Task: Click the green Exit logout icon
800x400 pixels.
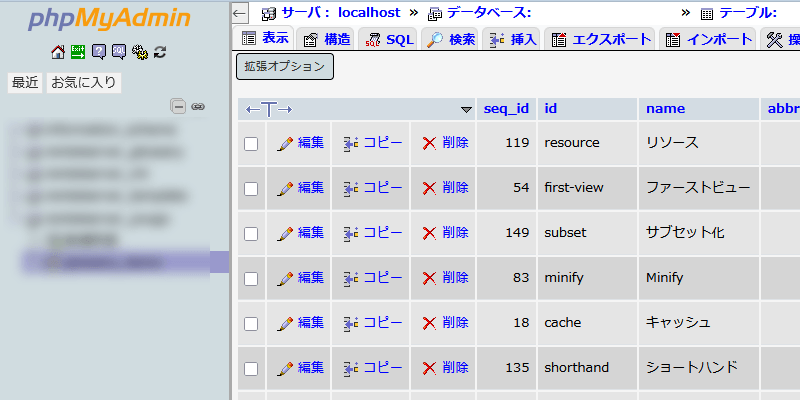Action: (78, 52)
